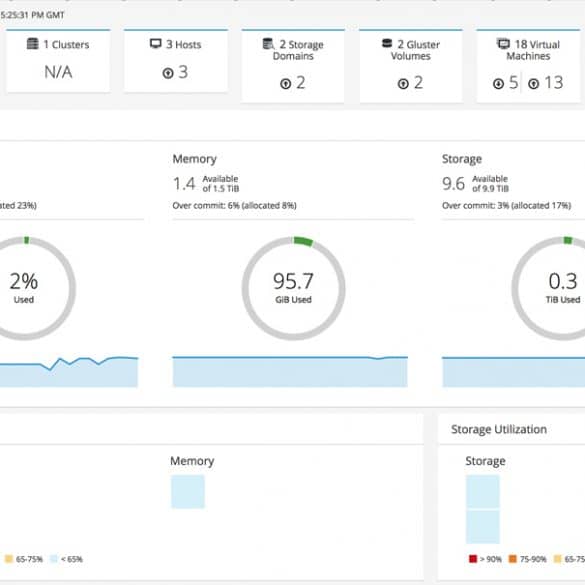
Task: Click the Hosts monitor icon
Action: pos(156,44)
